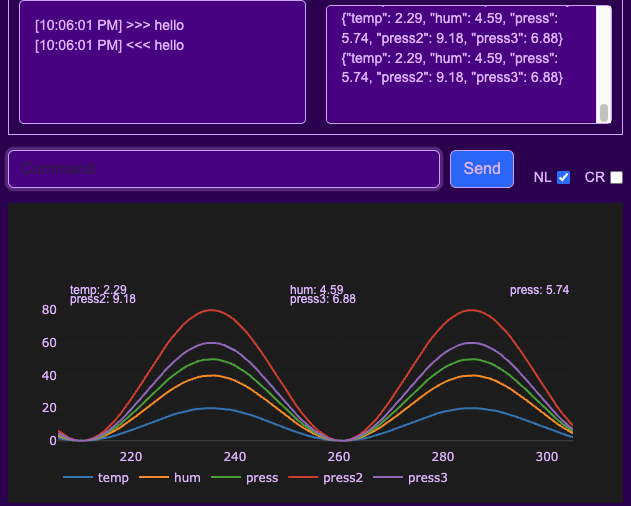Select the '<<< hello' received log line
Image resolution: width=631 pixels, height=506 pixels.
click(109, 45)
